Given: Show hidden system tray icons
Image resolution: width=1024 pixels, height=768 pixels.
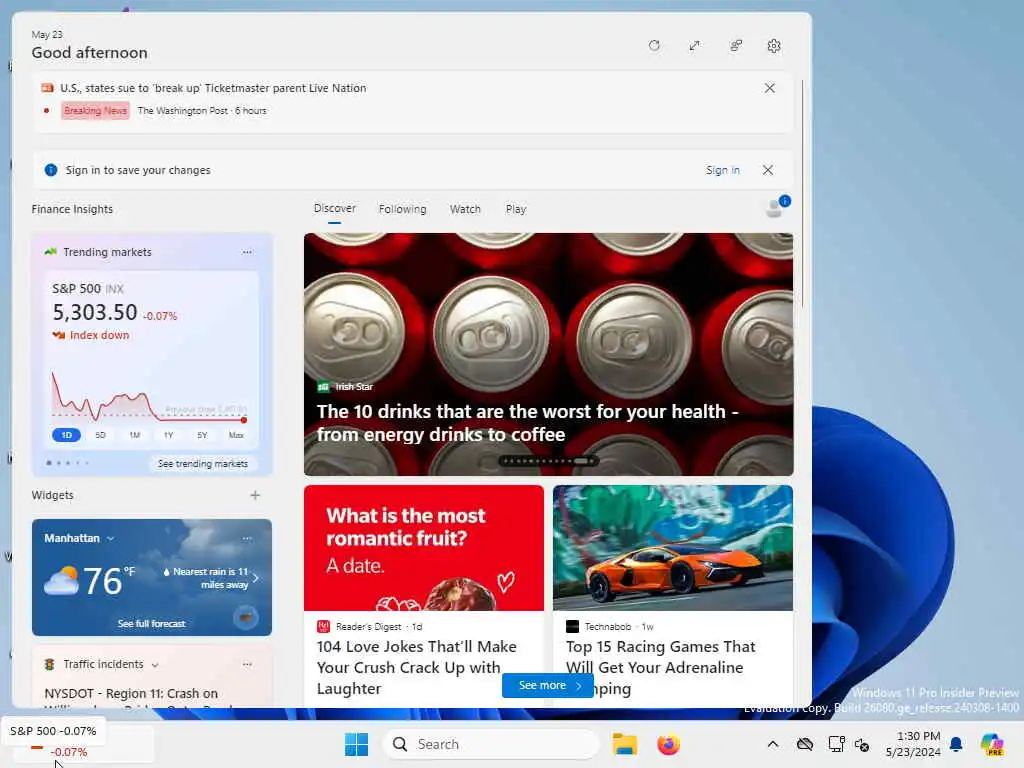Looking at the screenshot, I should [x=773, y=744].
